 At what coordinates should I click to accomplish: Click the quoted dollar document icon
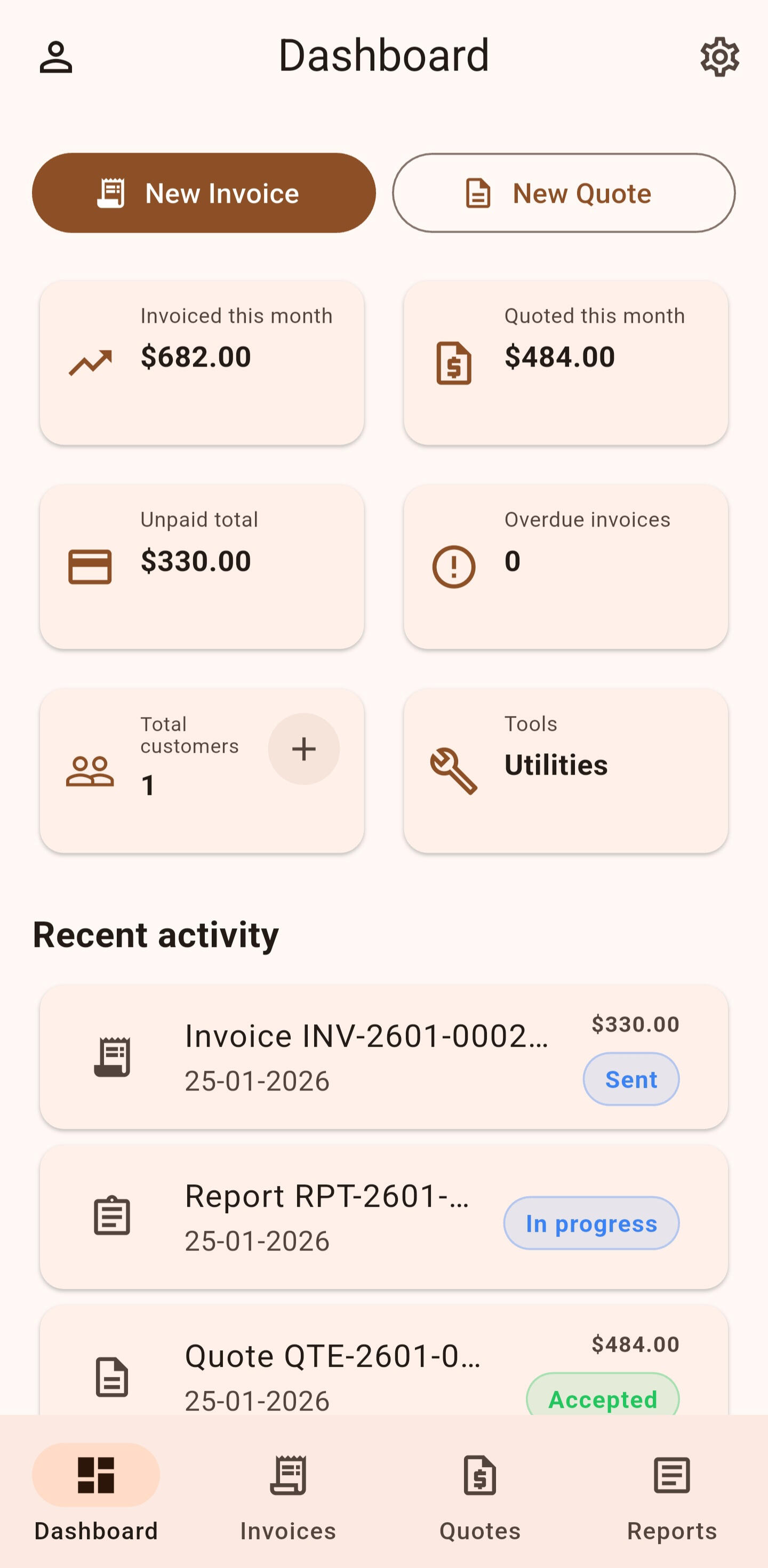[x=453, y=363]
